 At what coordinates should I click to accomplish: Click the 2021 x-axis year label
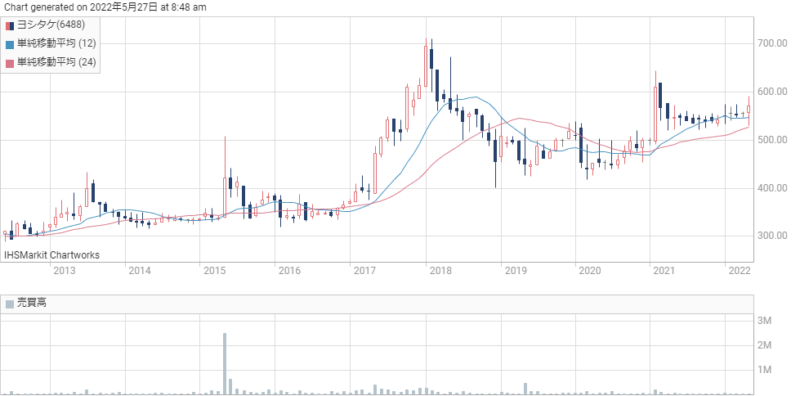664,271
